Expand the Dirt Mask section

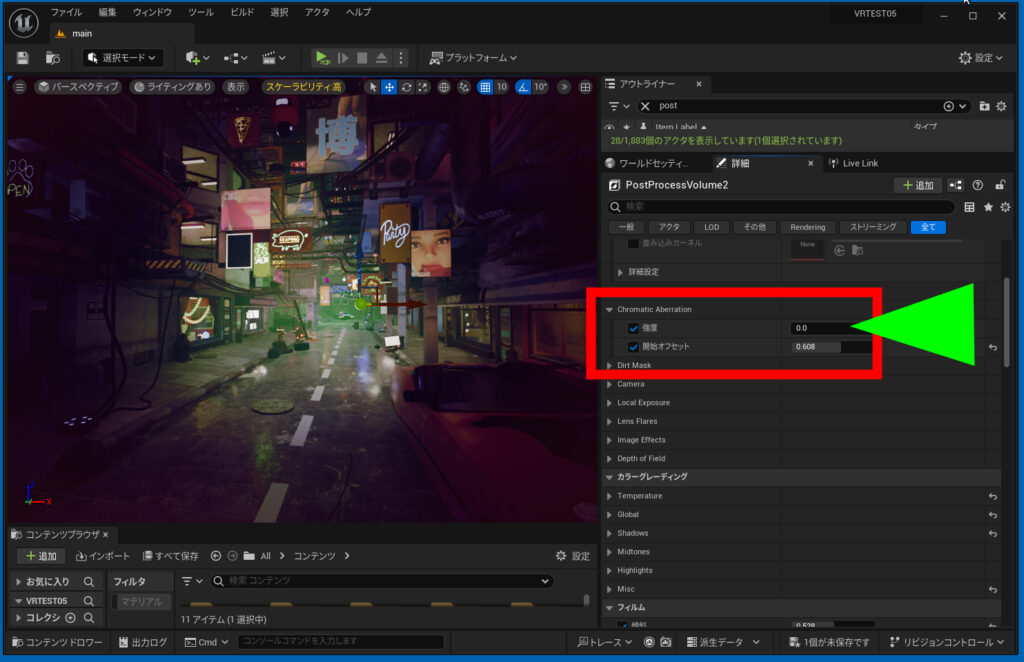[609, 365]
